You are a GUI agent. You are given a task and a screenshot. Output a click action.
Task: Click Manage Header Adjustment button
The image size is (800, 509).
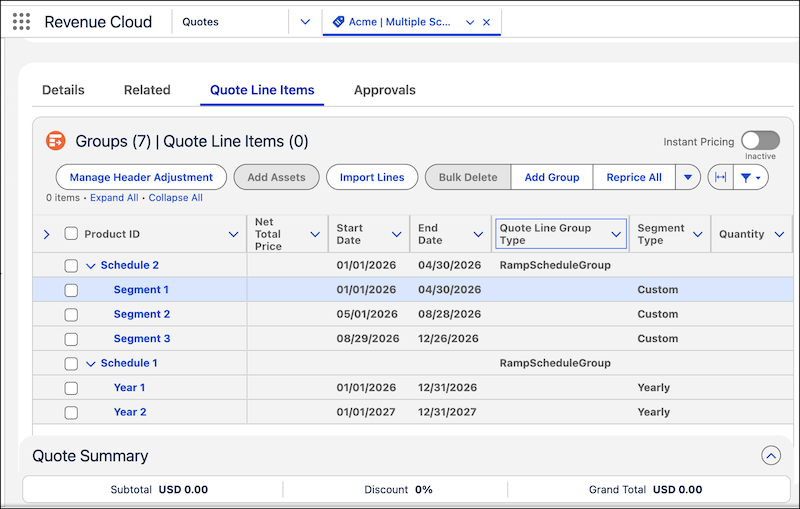[x=141, y=177]
